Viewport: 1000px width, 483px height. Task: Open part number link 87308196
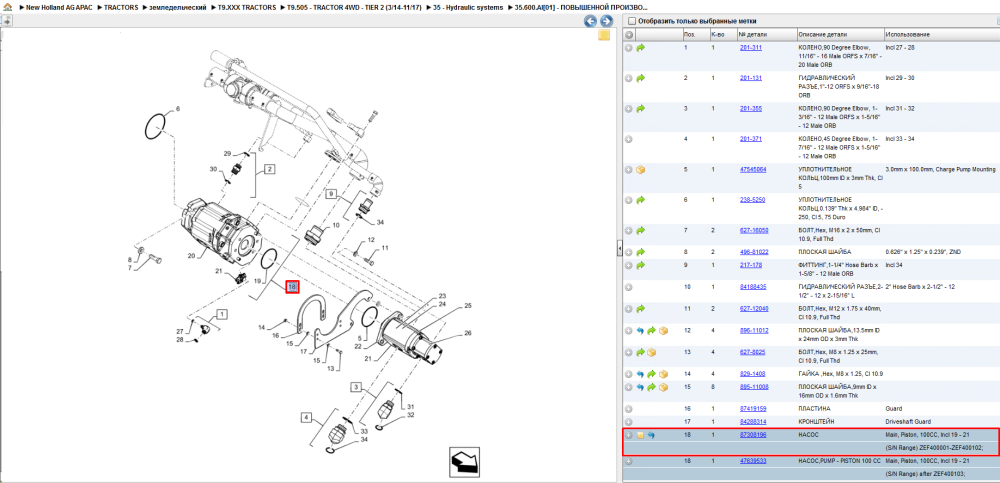pyautogui.click(x=753, y=435)
